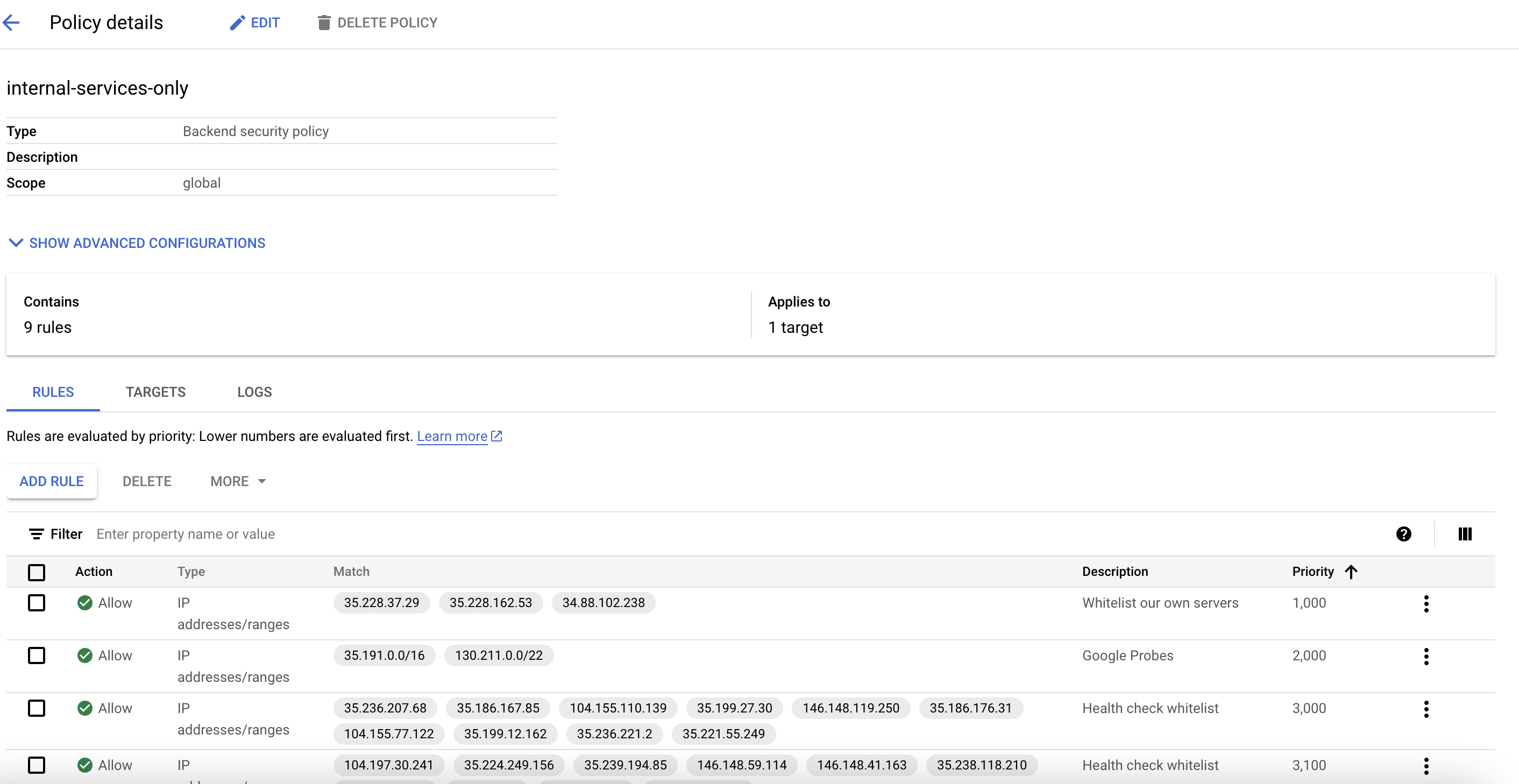Click the 146.148.59.114 IP chip
This screenshot has height=784, width=1519.
coord(742,765)
